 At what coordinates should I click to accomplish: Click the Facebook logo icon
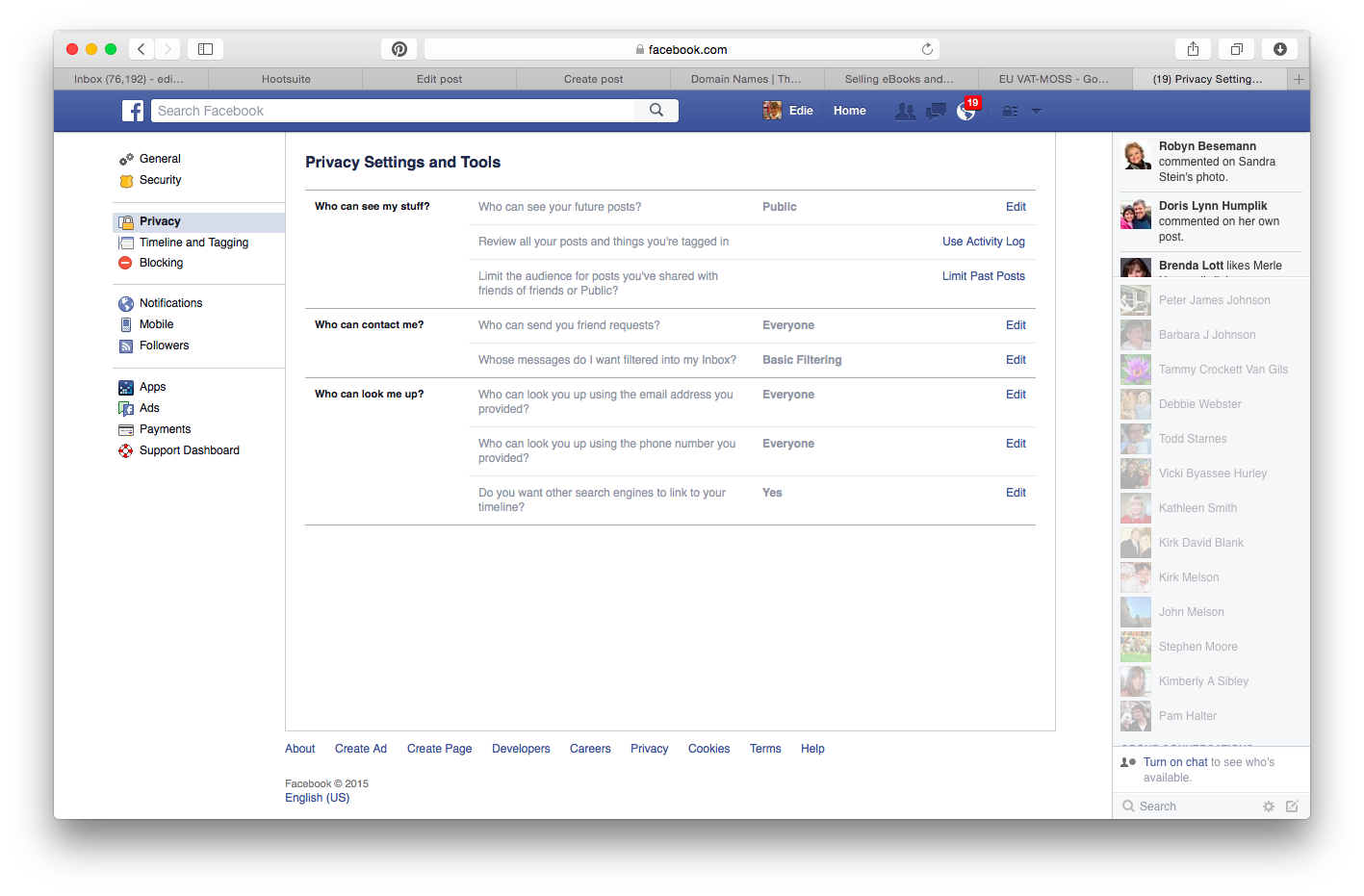point(133,111)
